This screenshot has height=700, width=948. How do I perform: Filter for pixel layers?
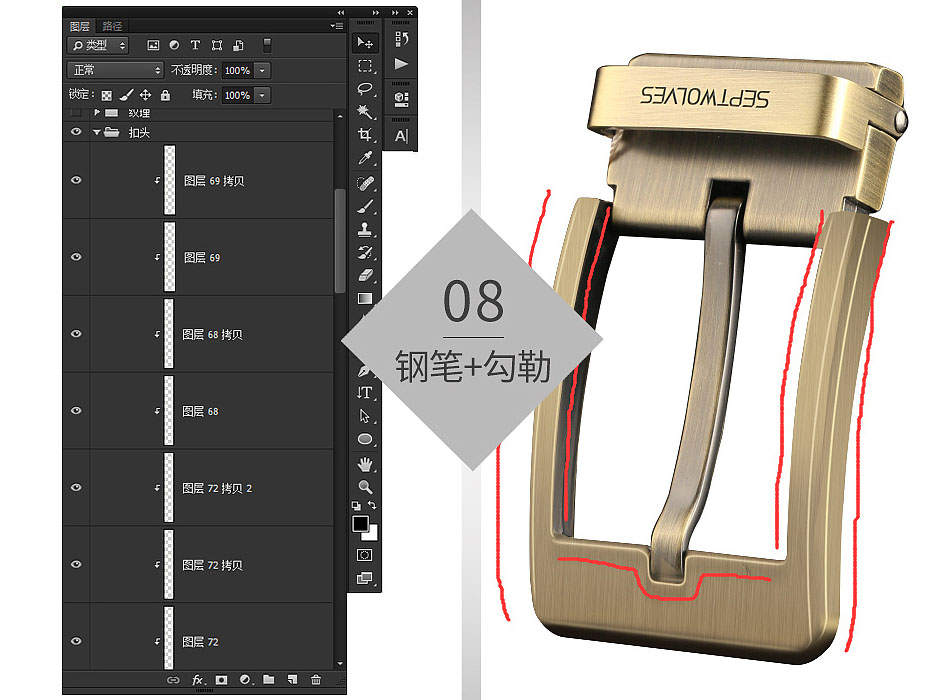click(x=154, y=45)
